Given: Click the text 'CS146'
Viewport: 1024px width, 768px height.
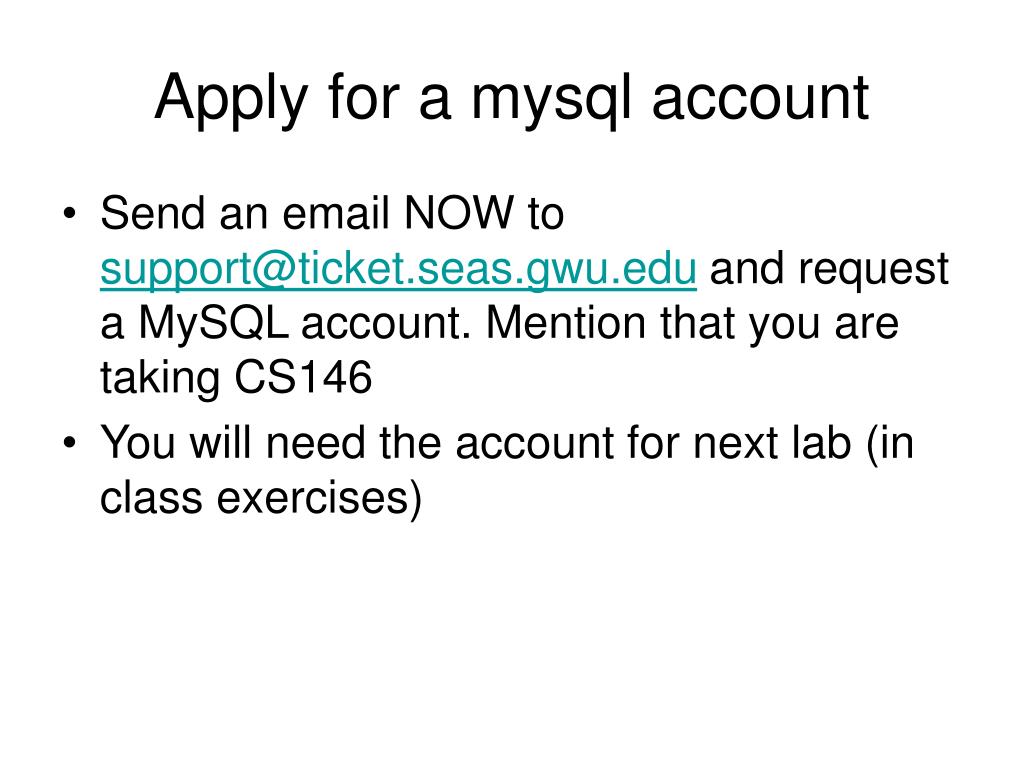Looking at the screenshot, I should coord(303,377).
